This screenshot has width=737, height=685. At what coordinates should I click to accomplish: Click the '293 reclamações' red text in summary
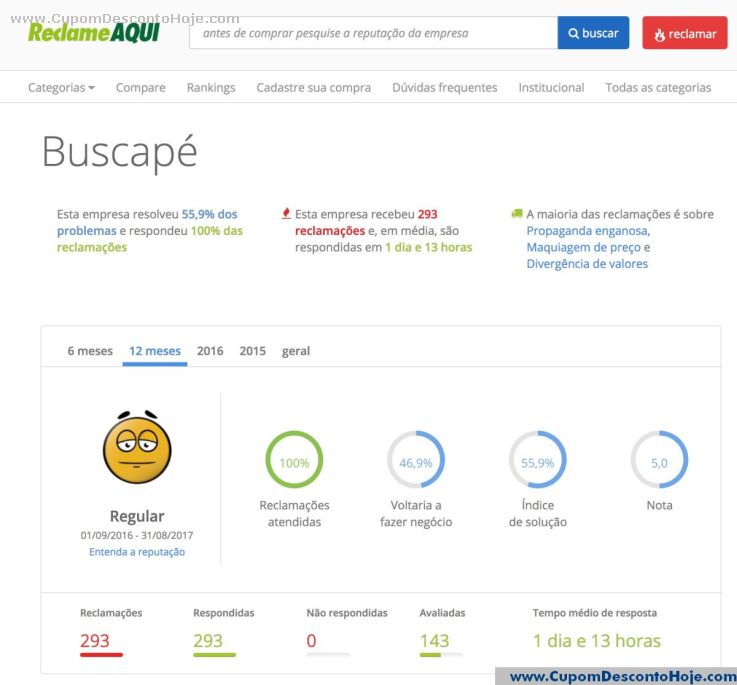tap(366, 222)
